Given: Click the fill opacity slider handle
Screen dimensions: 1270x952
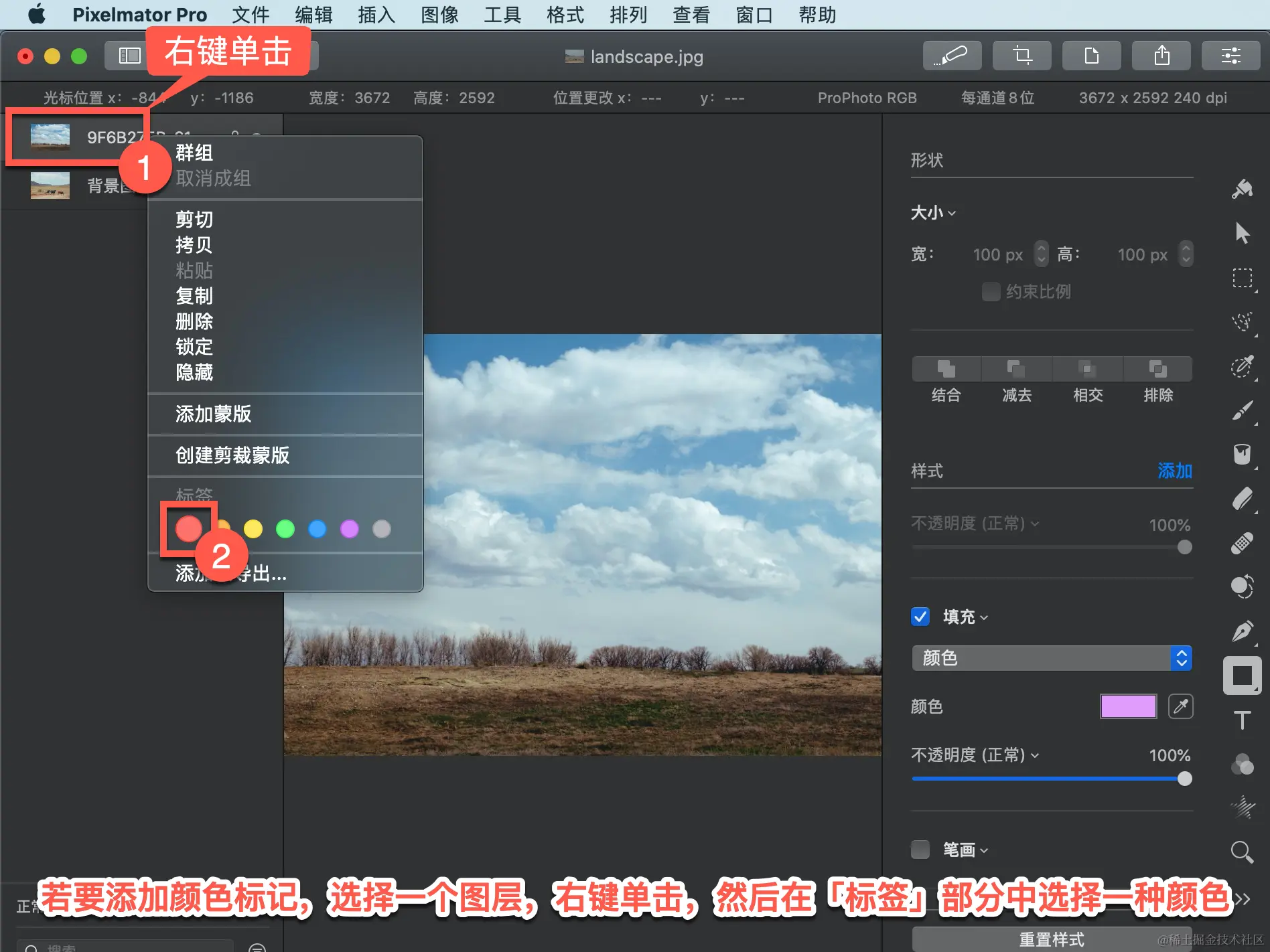Looking at the screenshot, I should pyautogui.click(x=1185, y=779).
